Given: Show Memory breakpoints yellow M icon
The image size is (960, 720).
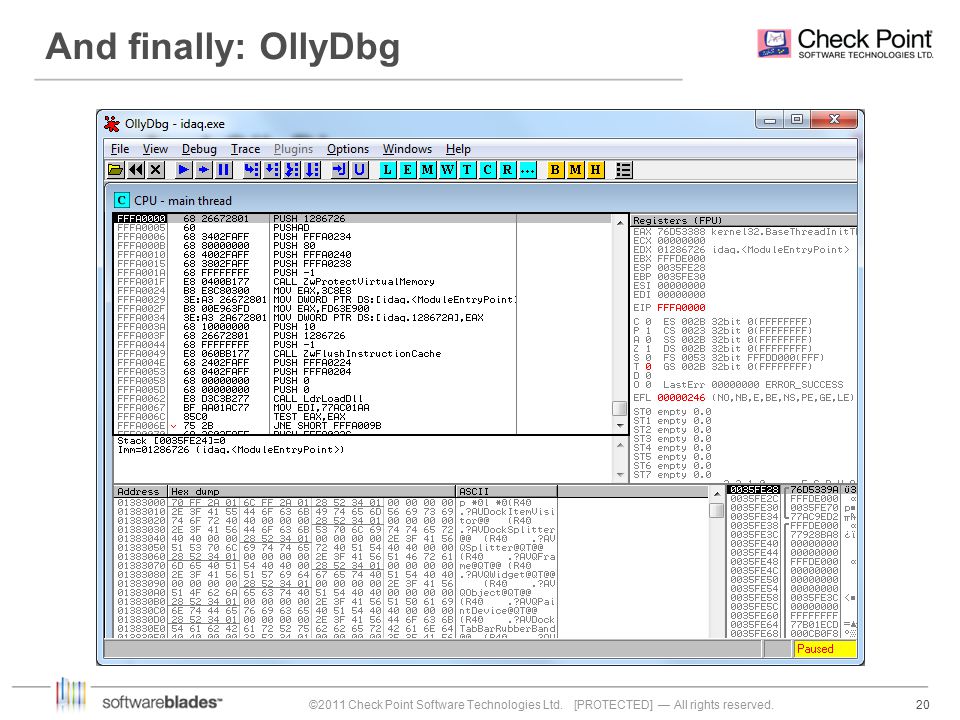Looking at the screenshot, I should click(575, 170).
